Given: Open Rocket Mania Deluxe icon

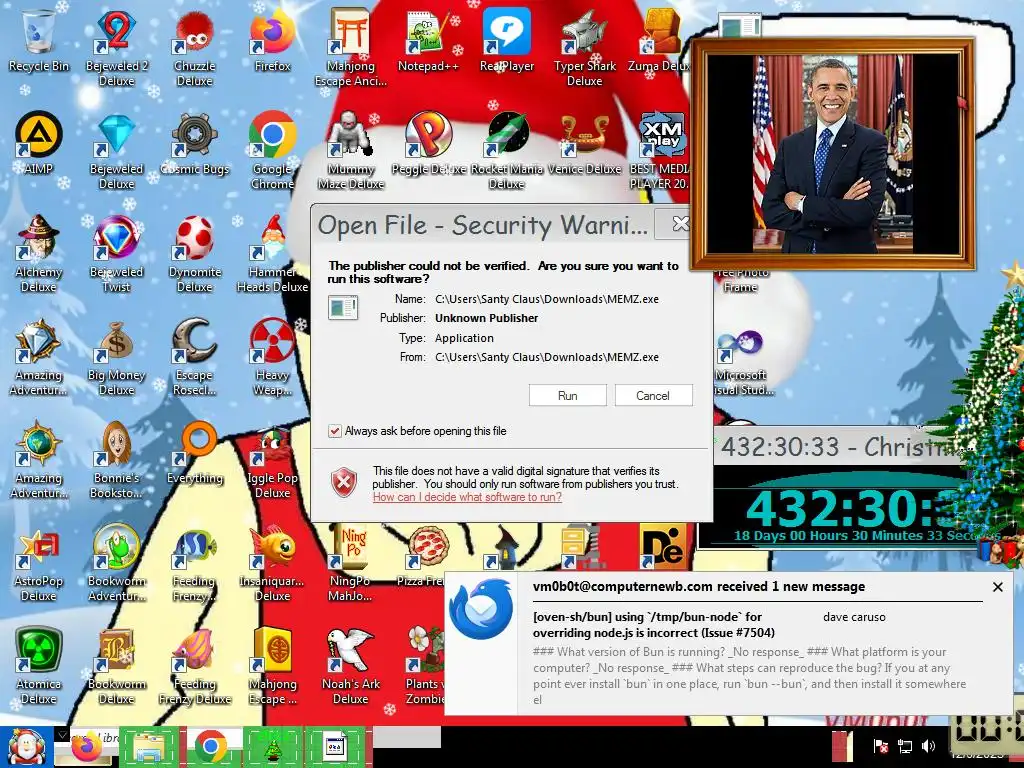Looking at the screenshot, I should (507, 150).
